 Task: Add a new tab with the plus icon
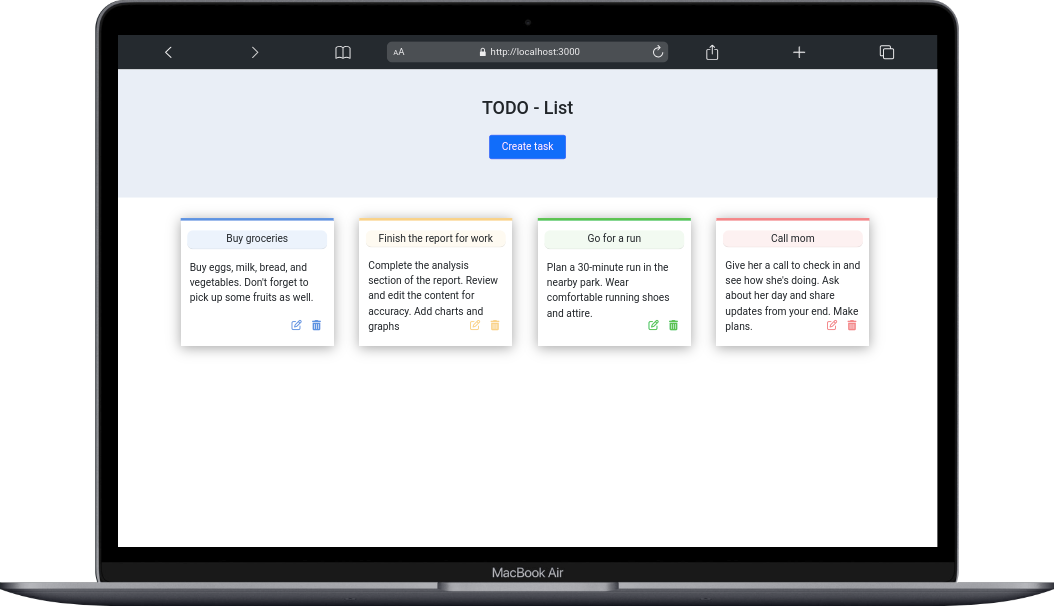[x=799, y=52]
